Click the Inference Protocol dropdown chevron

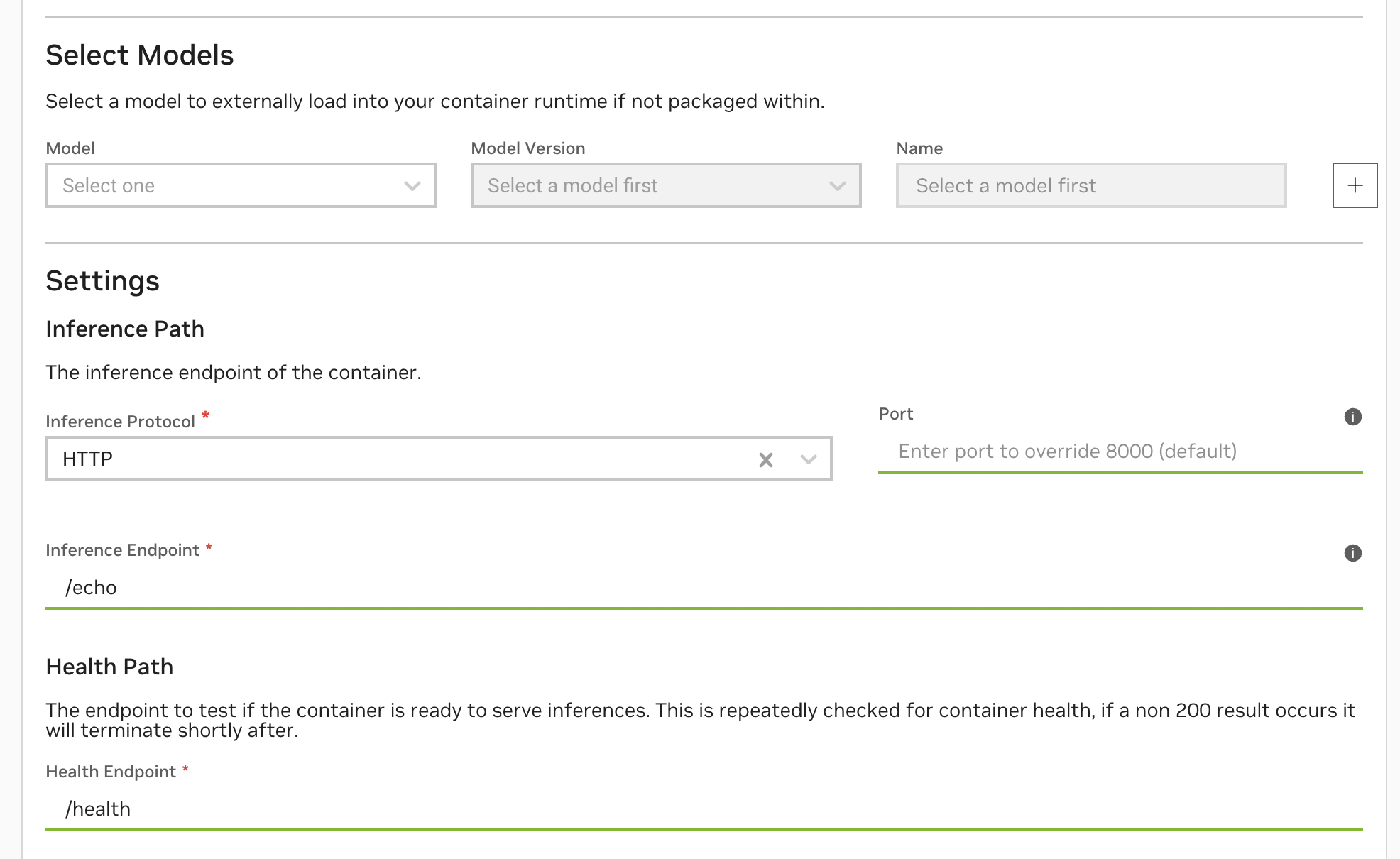click(807, 459)
